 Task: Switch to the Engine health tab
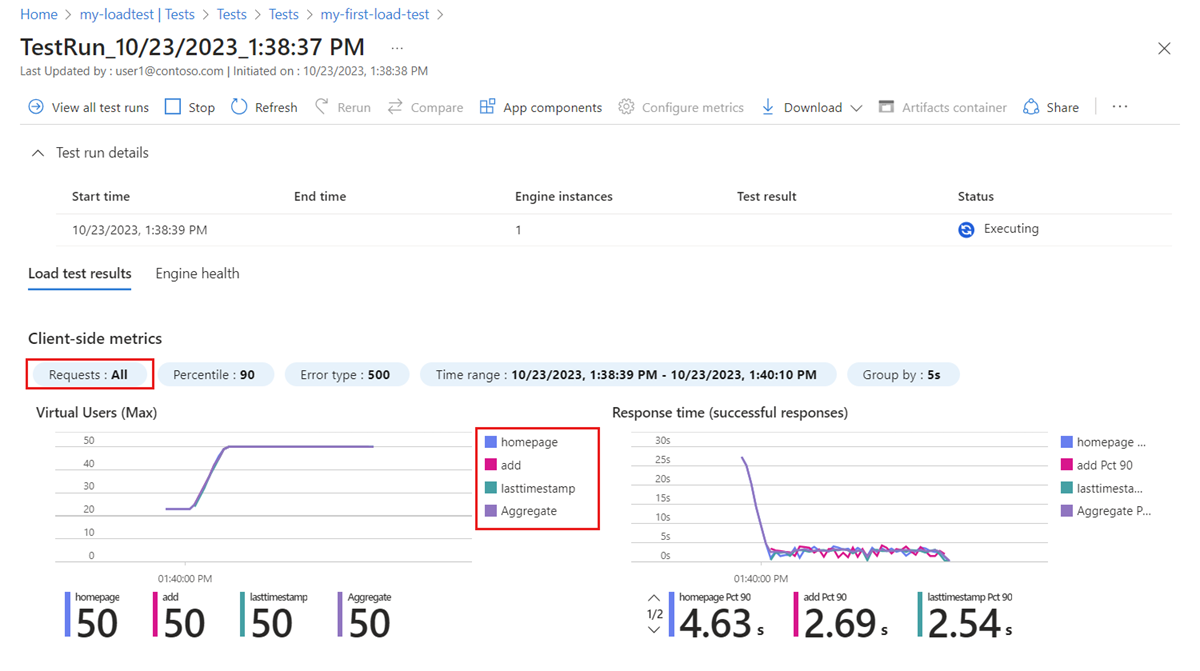(197, 273)
